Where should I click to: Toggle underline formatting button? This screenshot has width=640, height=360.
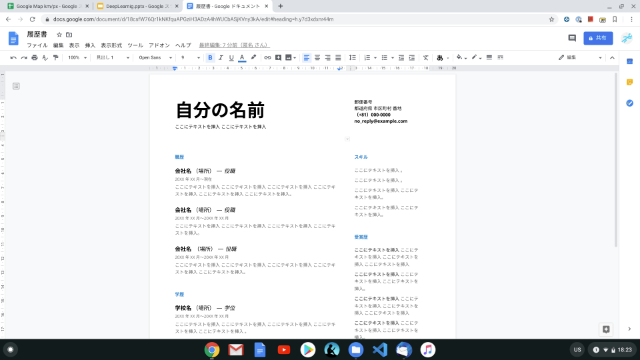click(231, 58)
